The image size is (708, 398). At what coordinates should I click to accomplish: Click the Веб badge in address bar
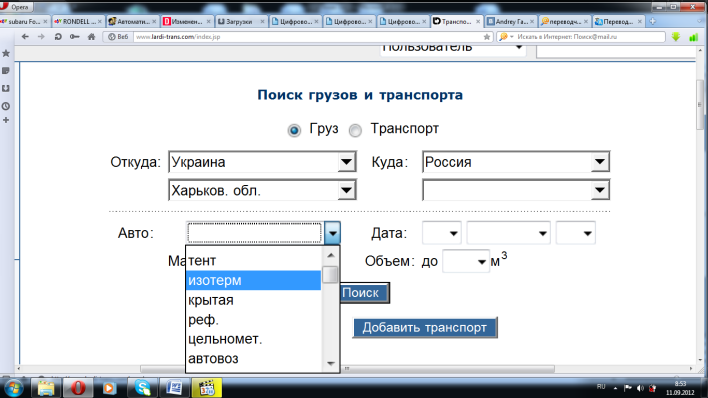[x=118, y=37]
